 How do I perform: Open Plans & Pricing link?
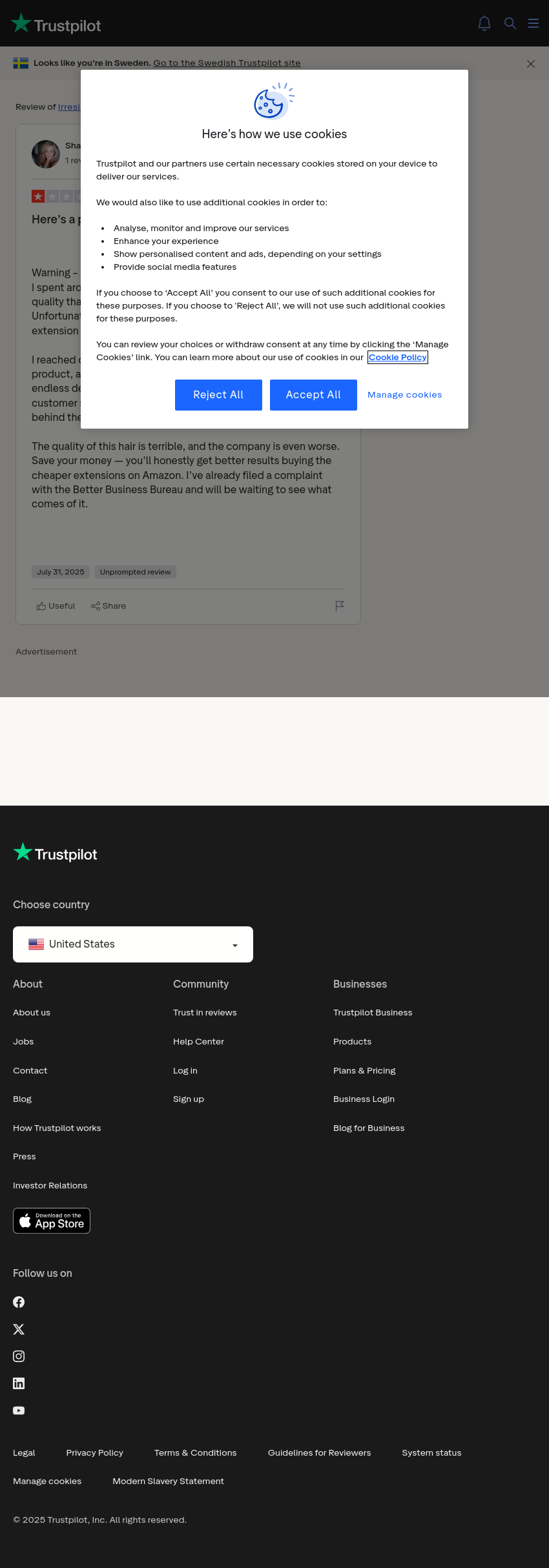point(364,1071)
